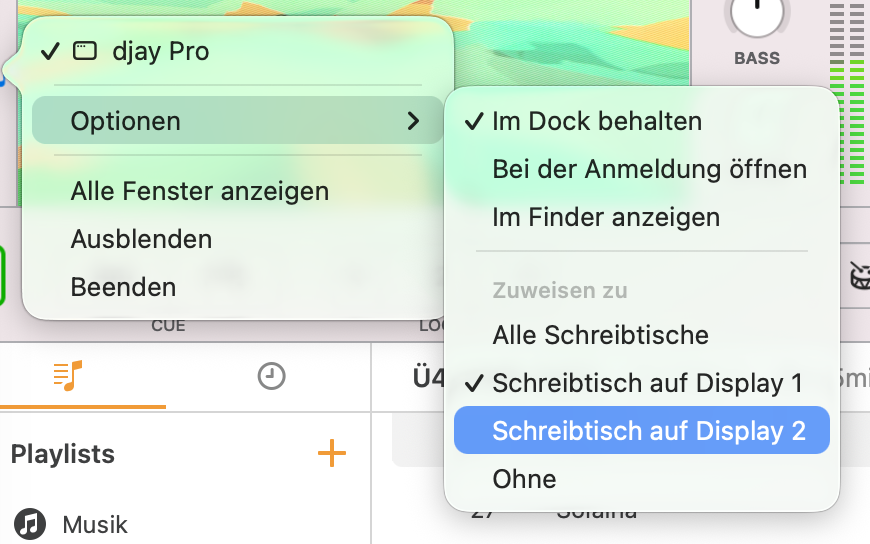This screenshot has width=870, height=544.
Task: Click 'Ausblenden' to hide djay Pro
Action: (x=141, y=239)
